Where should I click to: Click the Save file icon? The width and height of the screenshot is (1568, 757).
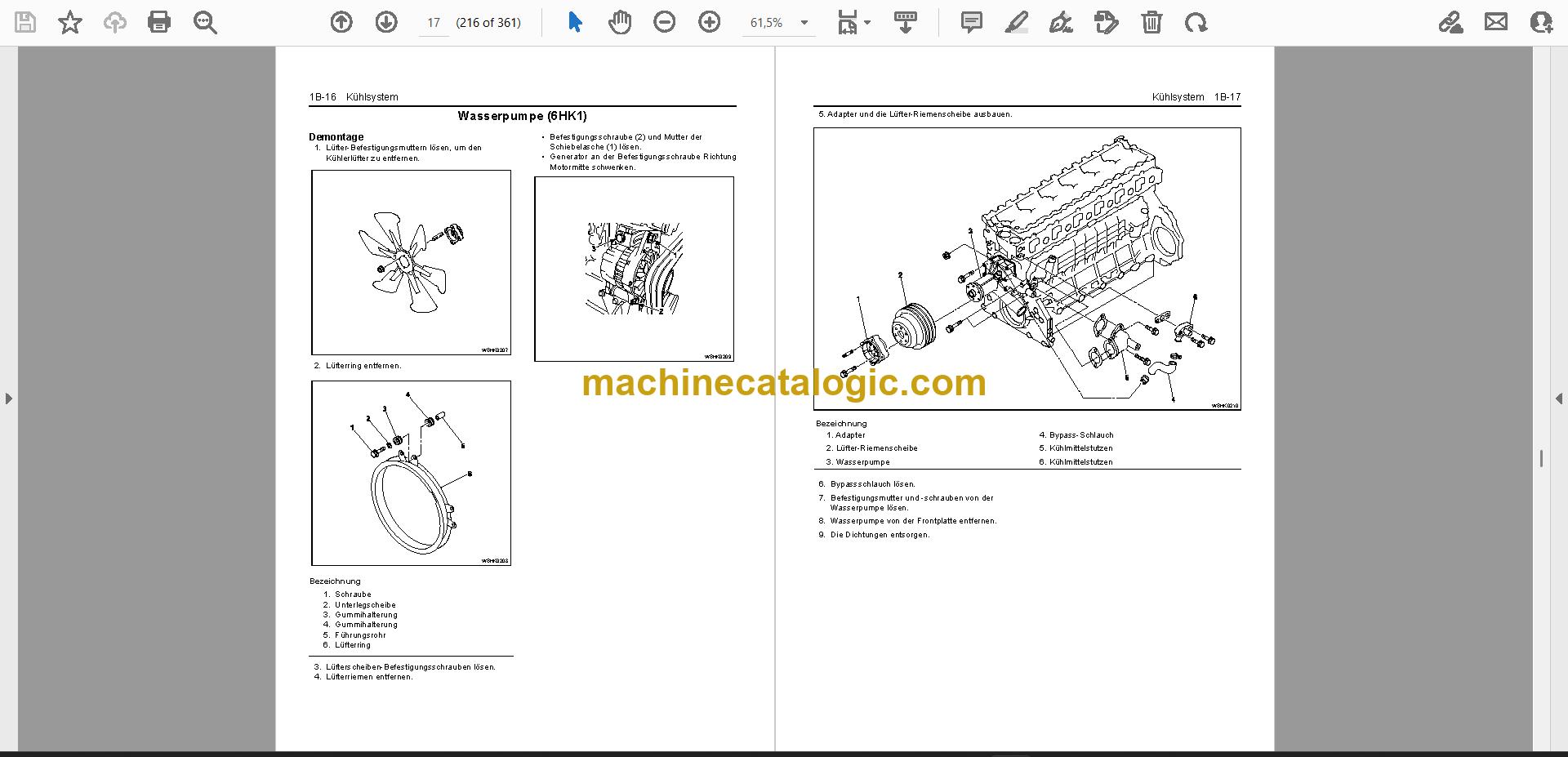25,22
